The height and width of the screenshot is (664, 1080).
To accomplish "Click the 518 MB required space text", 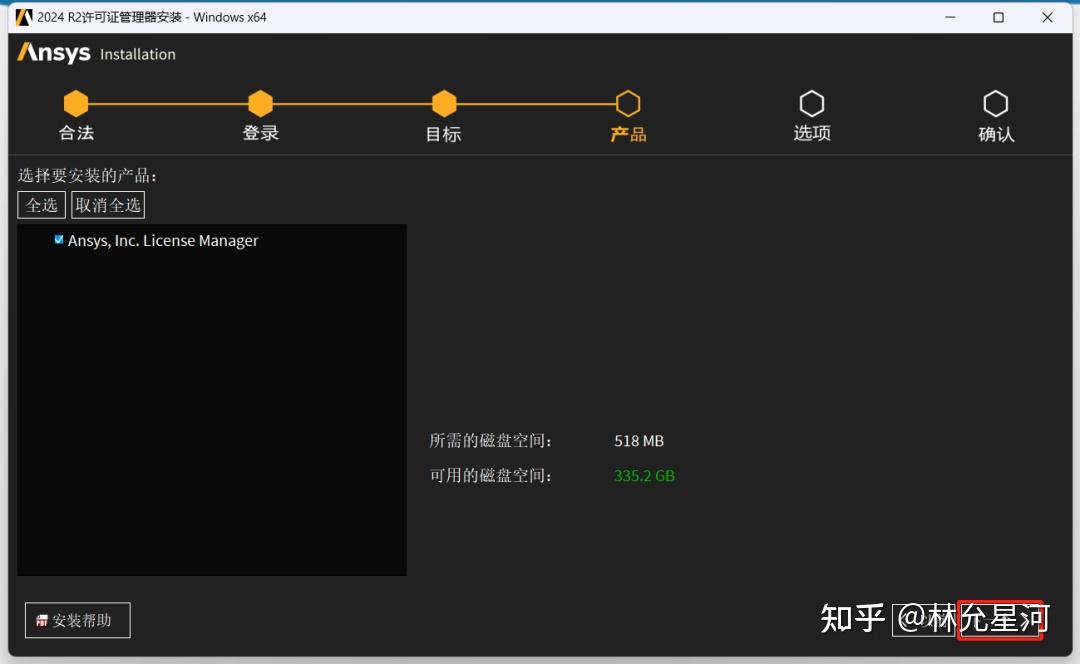I will (x=639, y=441).
